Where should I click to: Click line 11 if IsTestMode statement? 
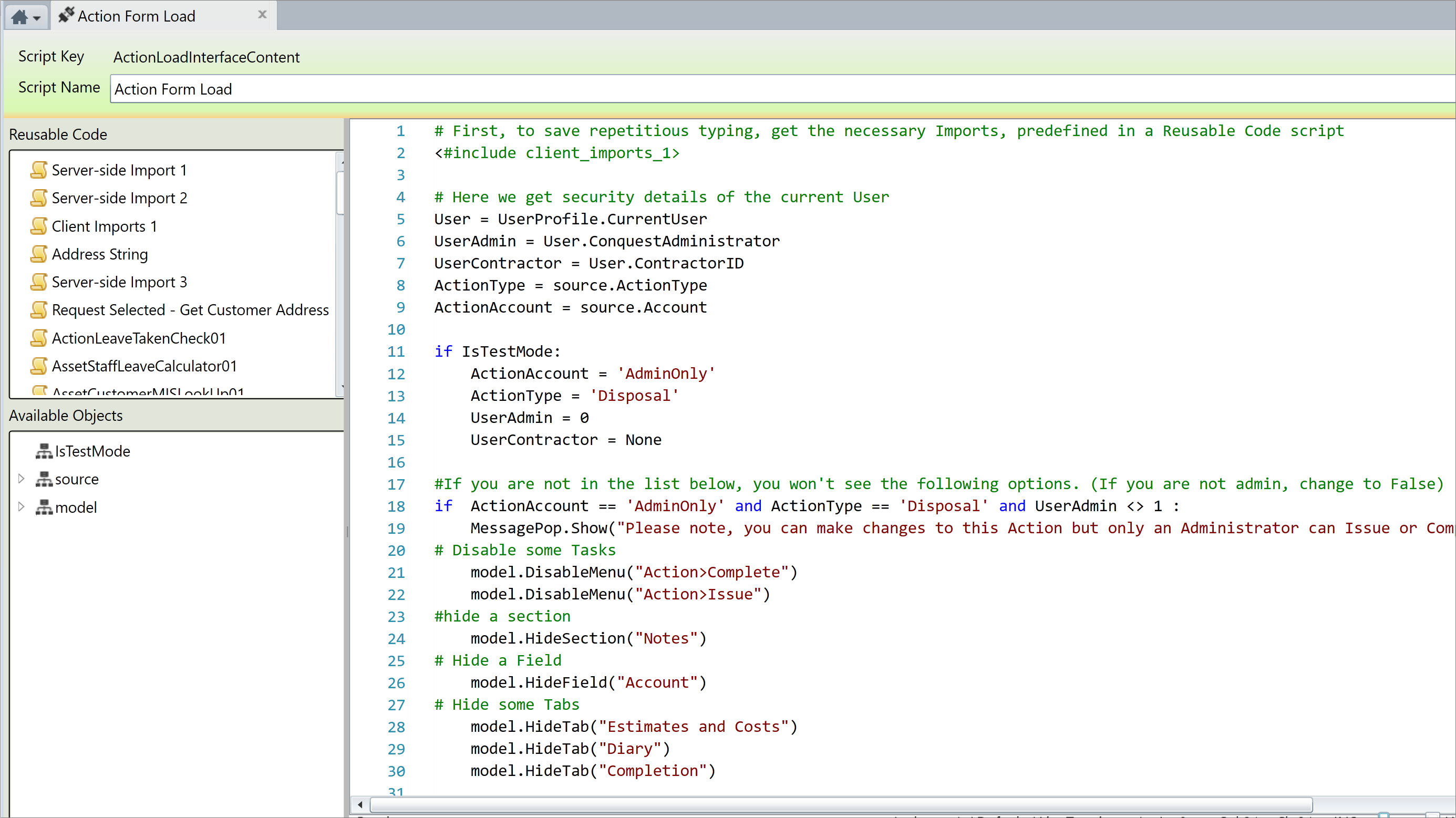498,351
